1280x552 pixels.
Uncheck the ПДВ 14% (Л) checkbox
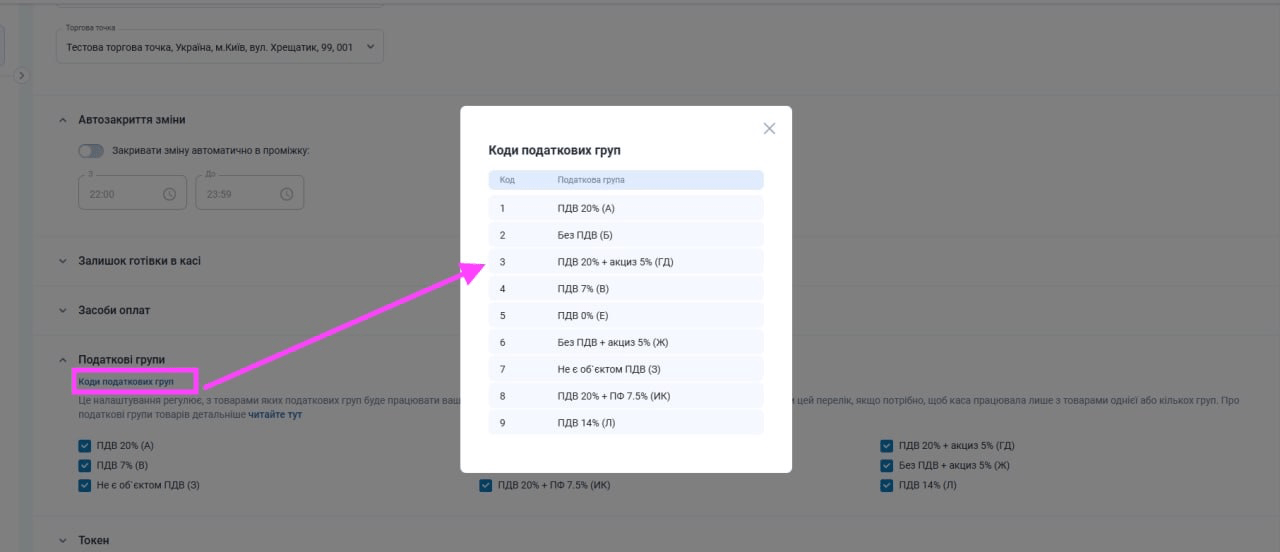pos(887,486)
